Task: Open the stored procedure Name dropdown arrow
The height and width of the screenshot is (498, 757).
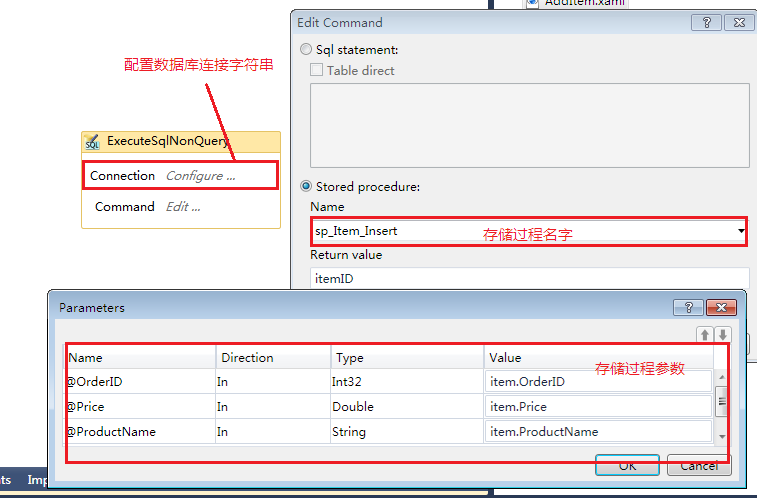Action: (x=741, y=231)
